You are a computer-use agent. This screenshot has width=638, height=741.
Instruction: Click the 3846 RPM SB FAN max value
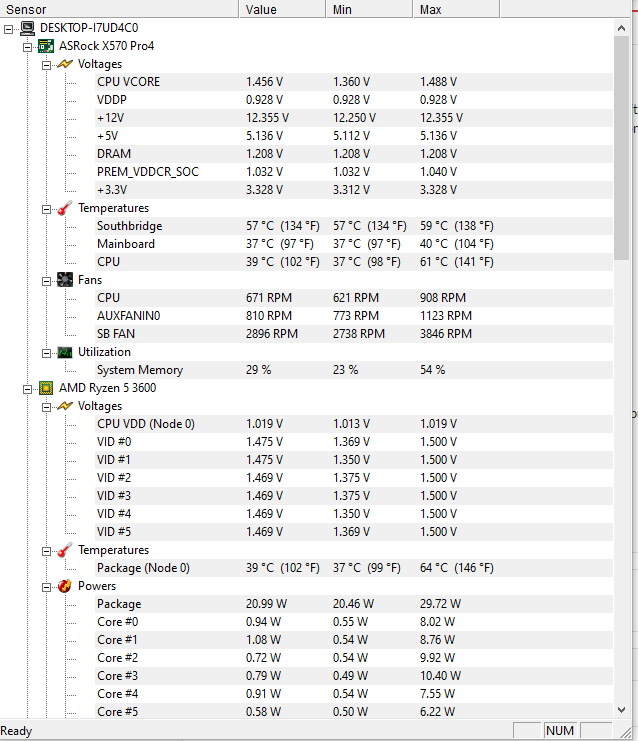[x=446, y=334]
